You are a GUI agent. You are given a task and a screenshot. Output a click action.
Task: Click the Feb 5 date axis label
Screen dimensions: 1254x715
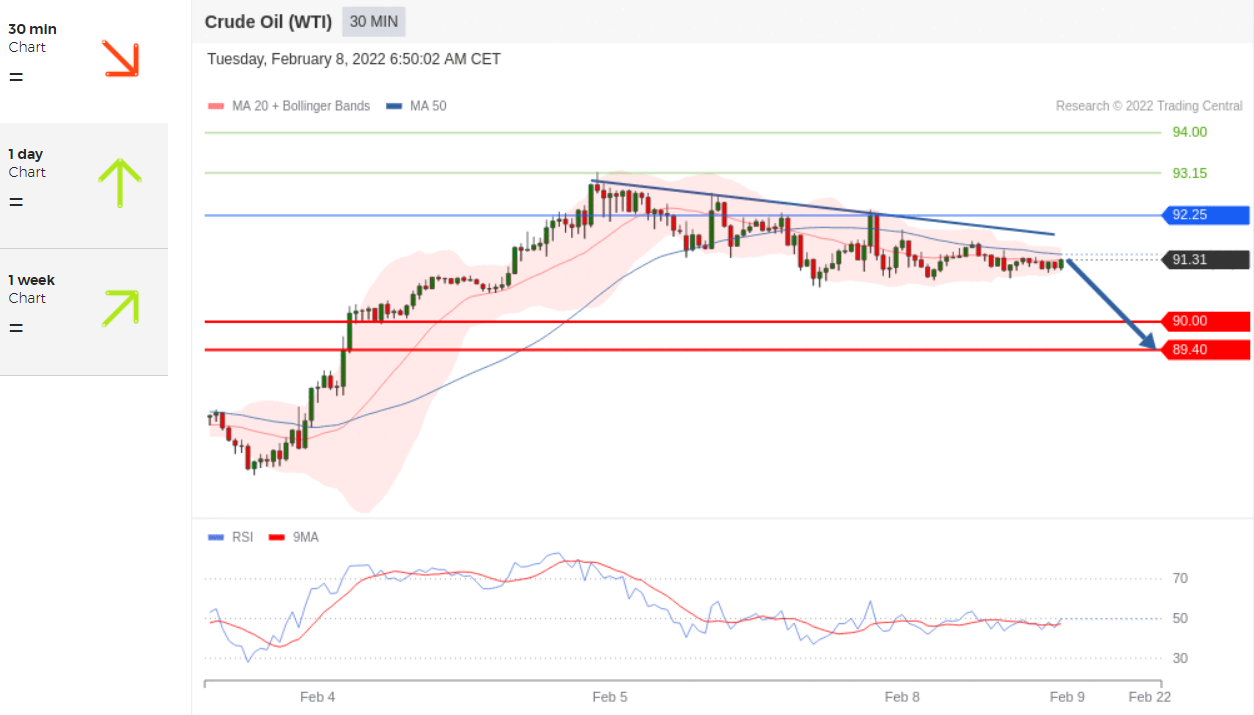(610, 697)
